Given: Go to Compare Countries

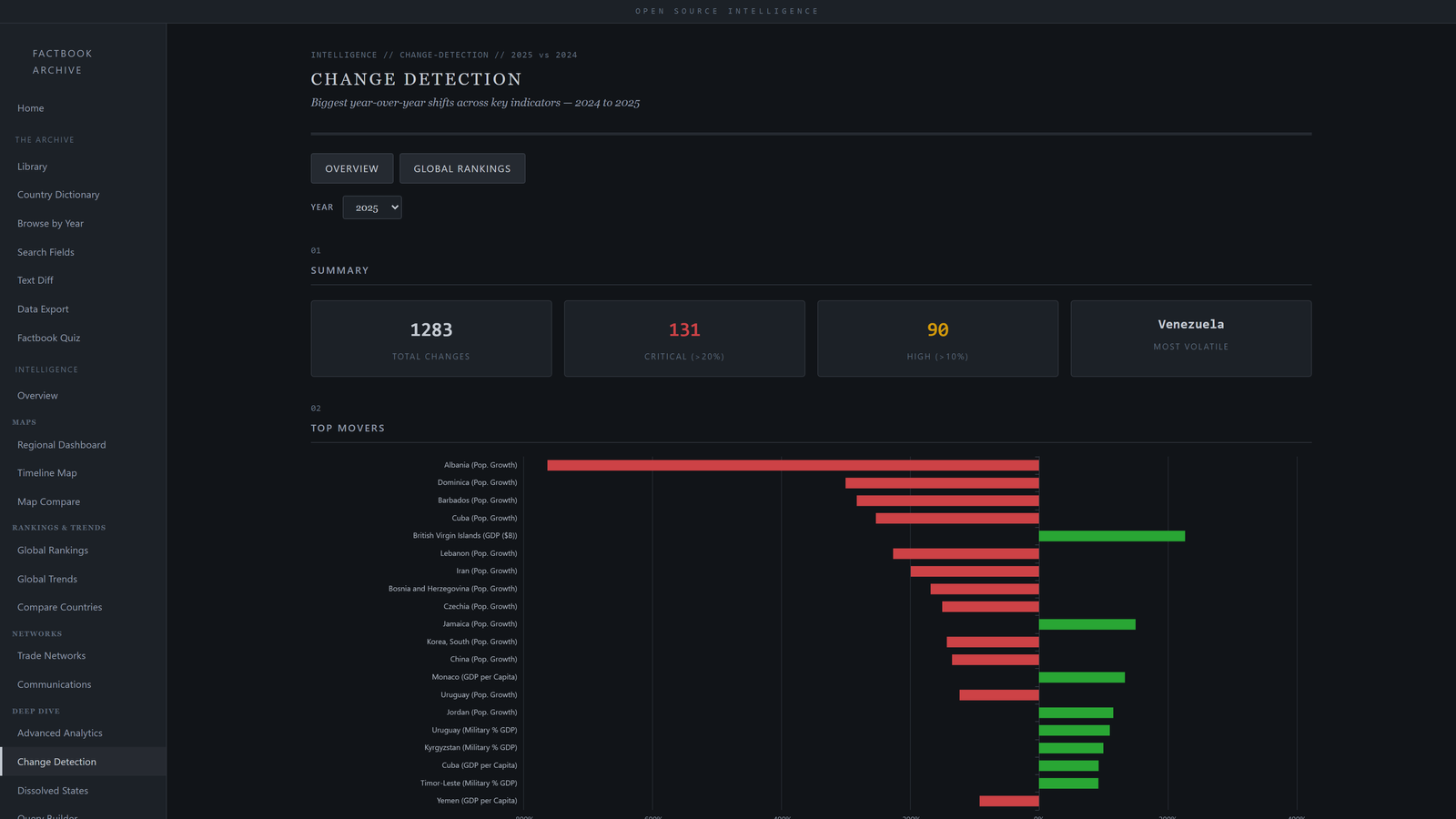Looking at the screenshot, I should click(x=59, y=607).
